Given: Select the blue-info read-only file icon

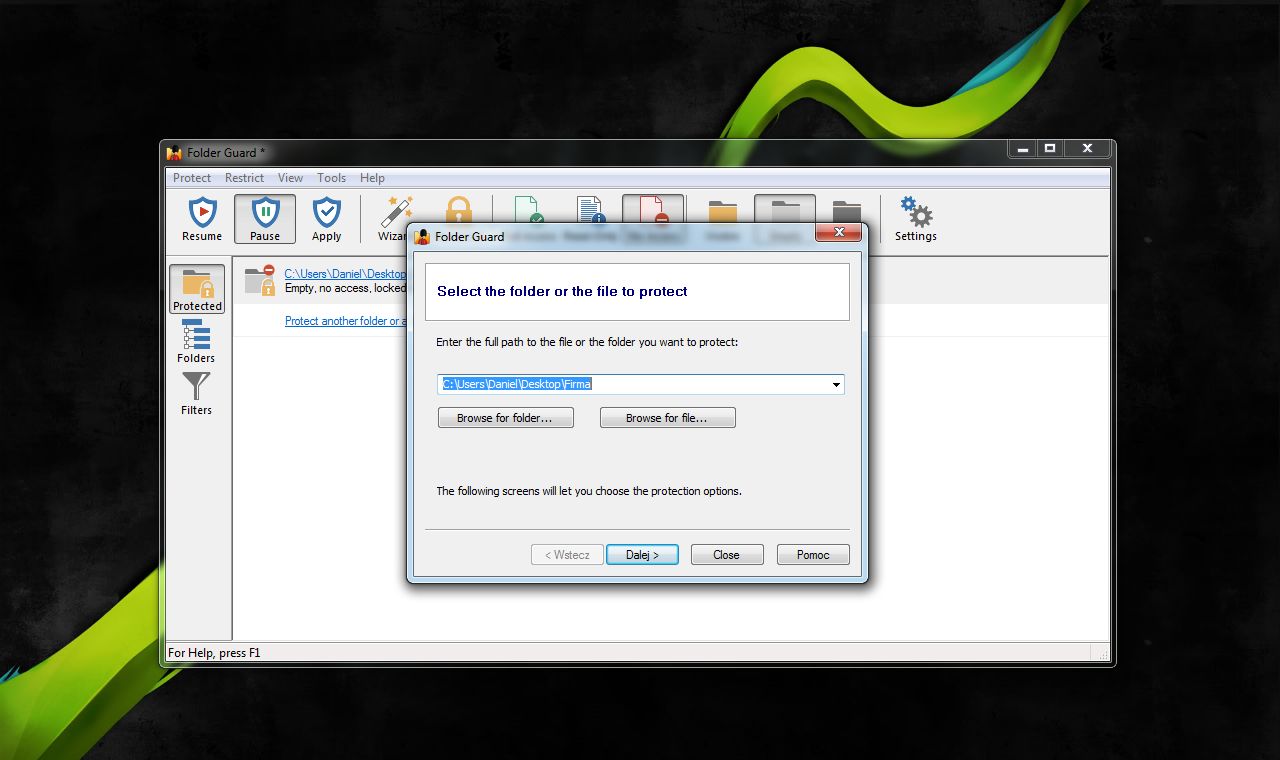Looking at the screenshot, I should tap(591, 209).
